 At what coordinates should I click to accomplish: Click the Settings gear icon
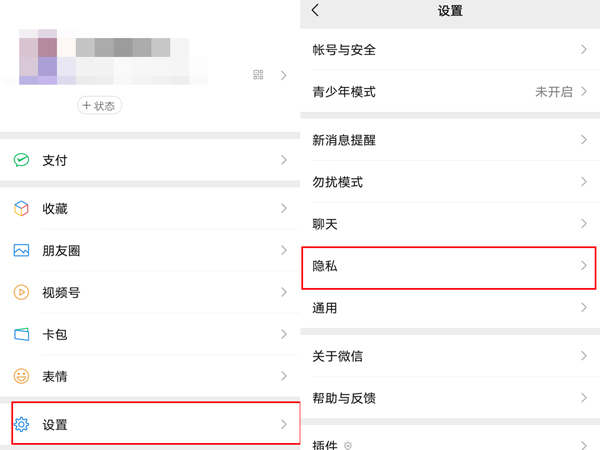pyautogui.click(x=21, y=425)
